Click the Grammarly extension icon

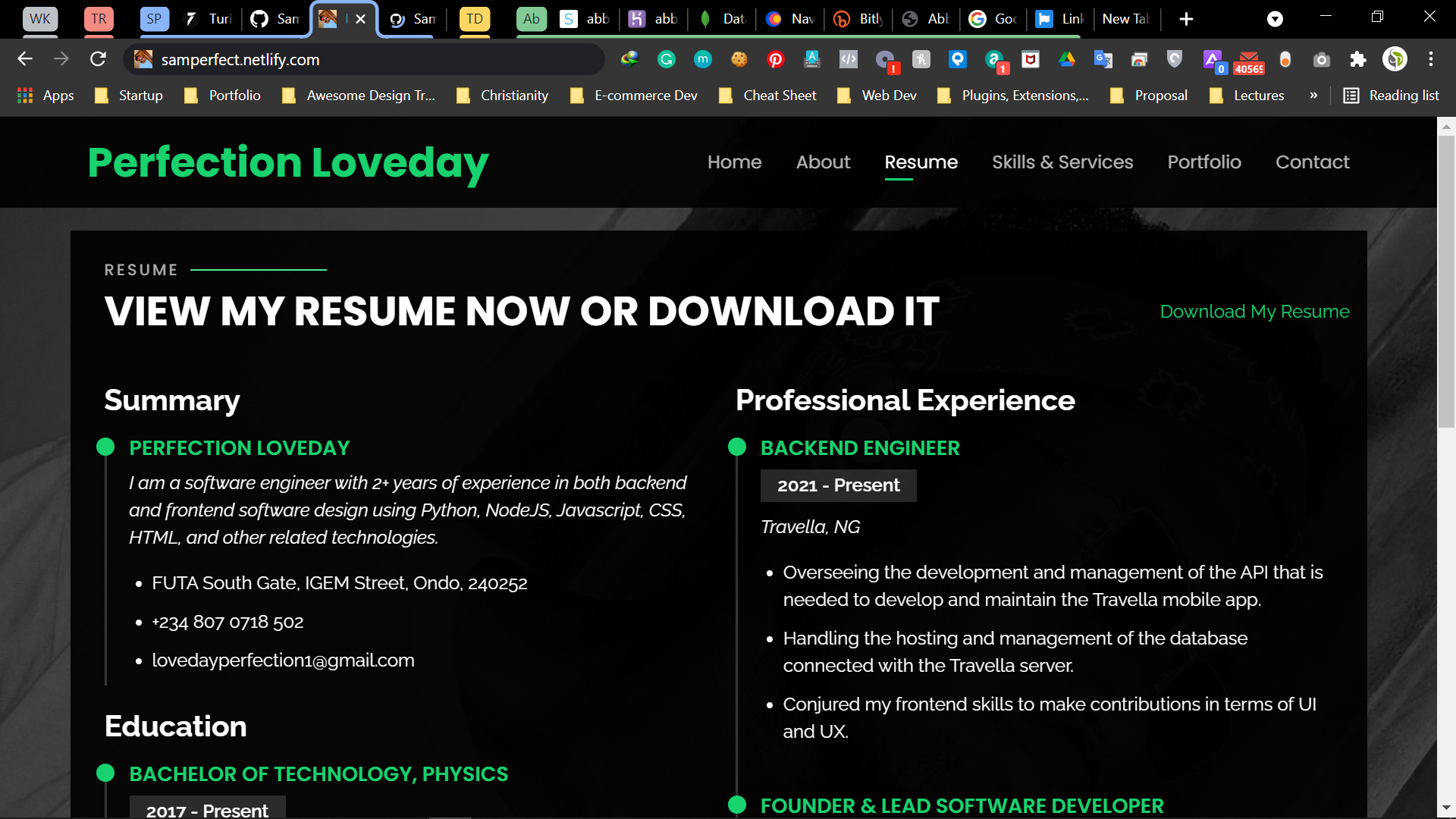pyautogui.click(x=667, y=59)
